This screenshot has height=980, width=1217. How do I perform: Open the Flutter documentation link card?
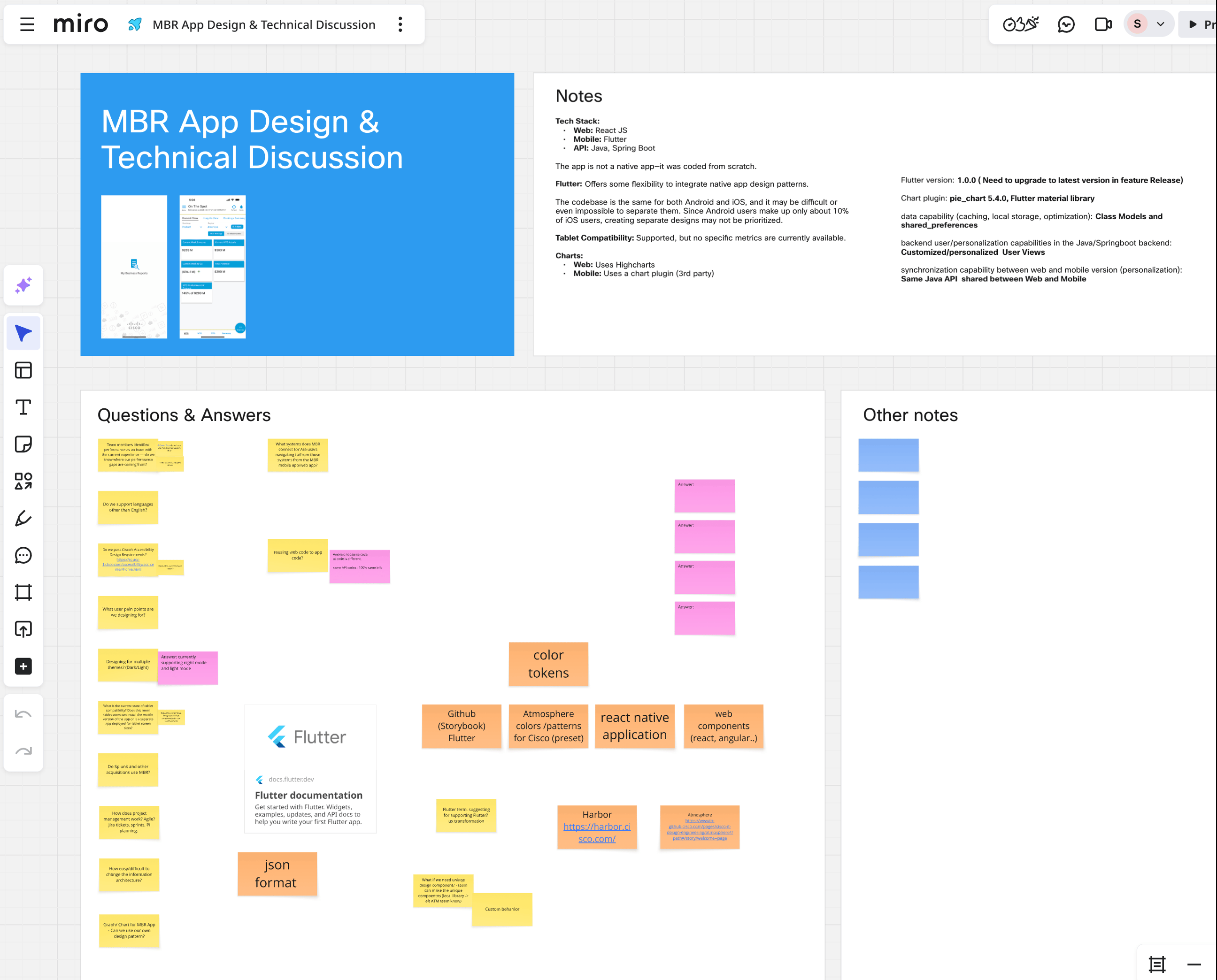tap(310, 769)
